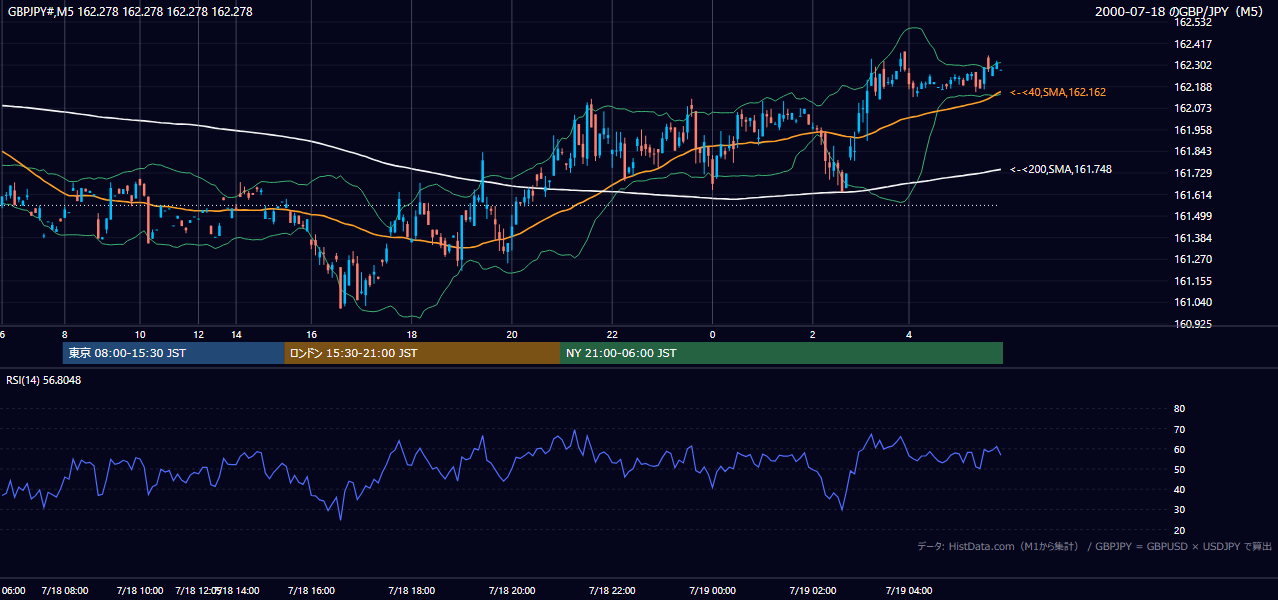Click RSI axis level 50
This screenshot has height=600, width=1278.
coord(1179,470)
